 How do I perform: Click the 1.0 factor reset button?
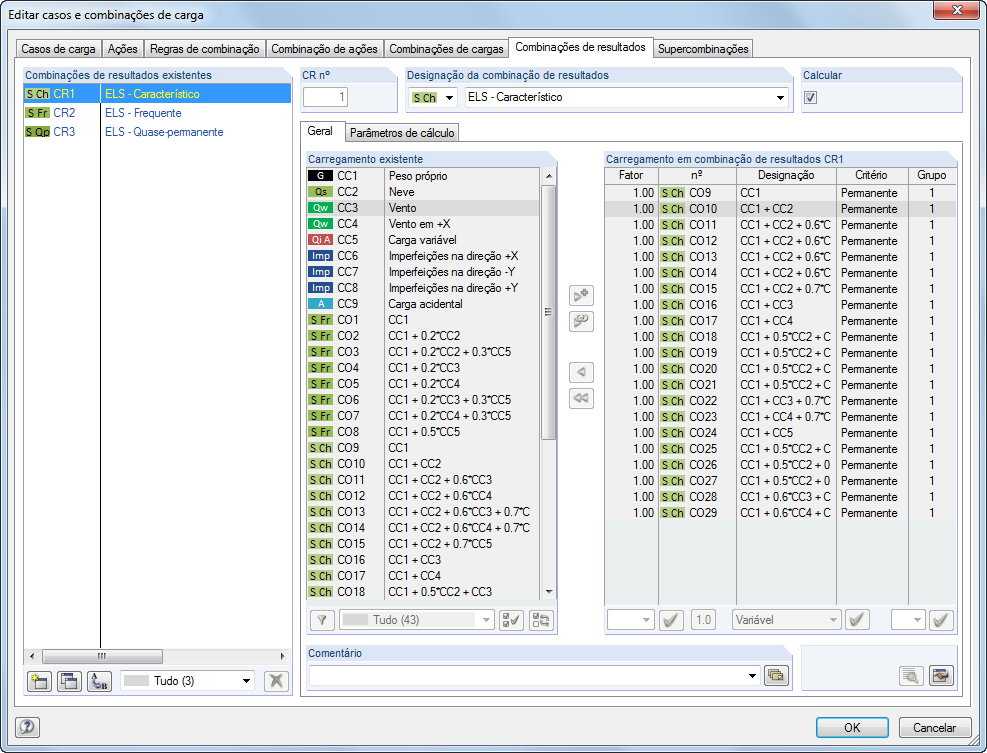[703, 620]
